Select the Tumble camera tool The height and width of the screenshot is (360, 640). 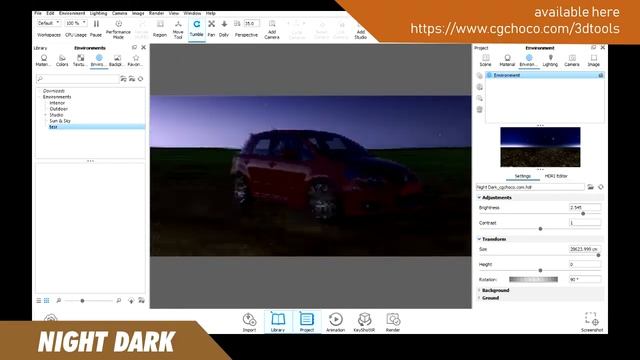click(197, 29)
